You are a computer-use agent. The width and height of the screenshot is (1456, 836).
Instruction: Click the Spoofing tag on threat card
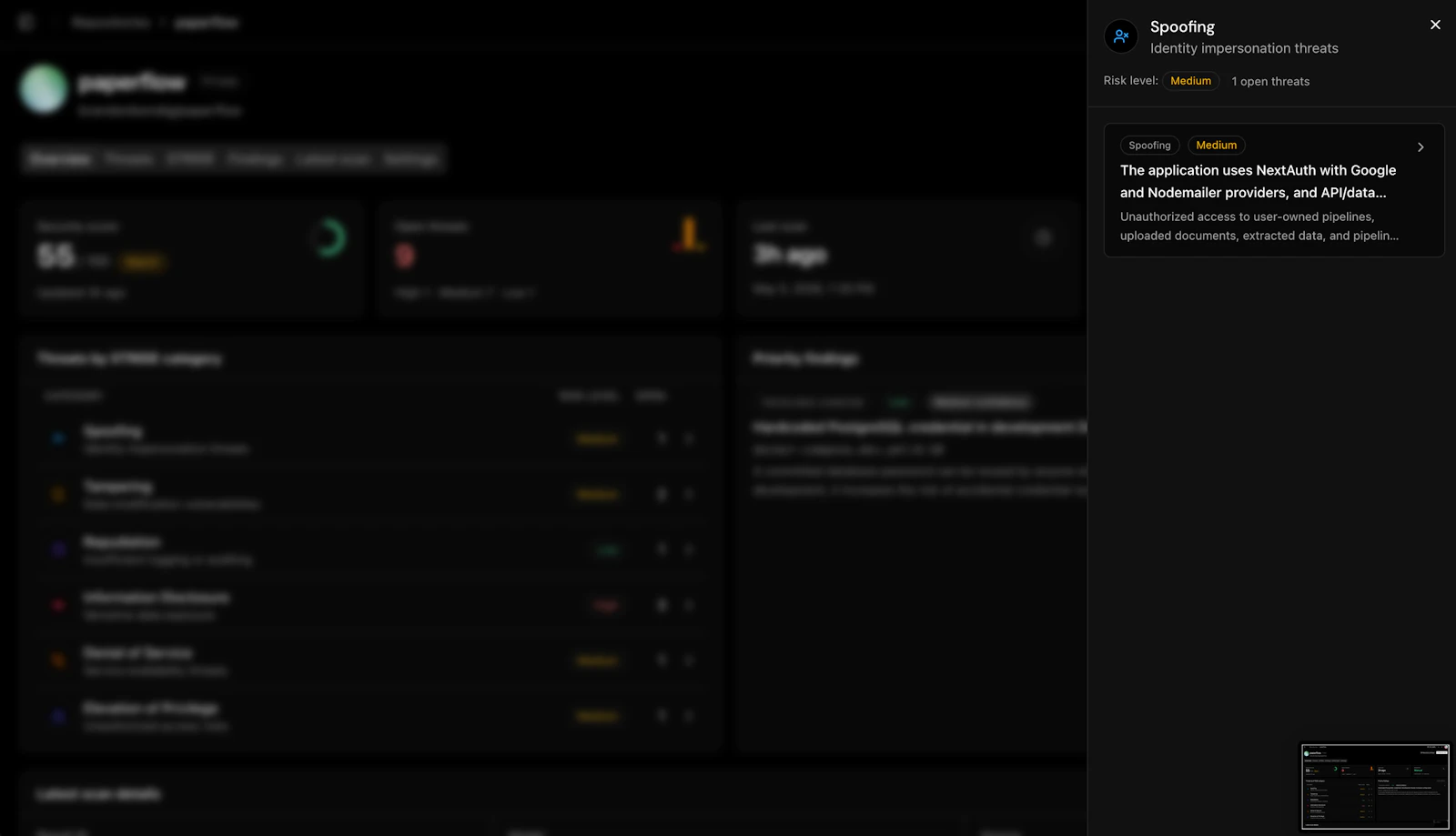pos(1149,146)
